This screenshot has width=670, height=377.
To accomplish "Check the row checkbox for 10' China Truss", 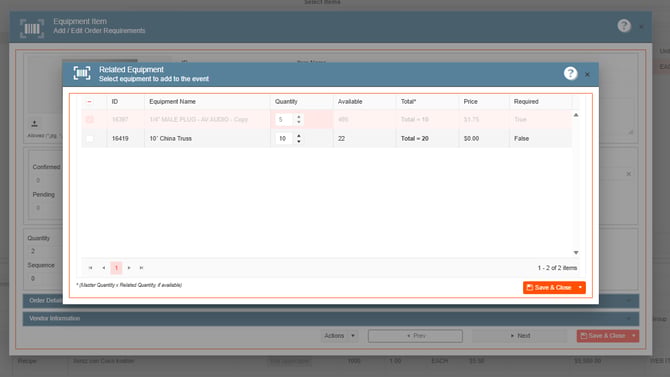I will (x=89, y=138).
